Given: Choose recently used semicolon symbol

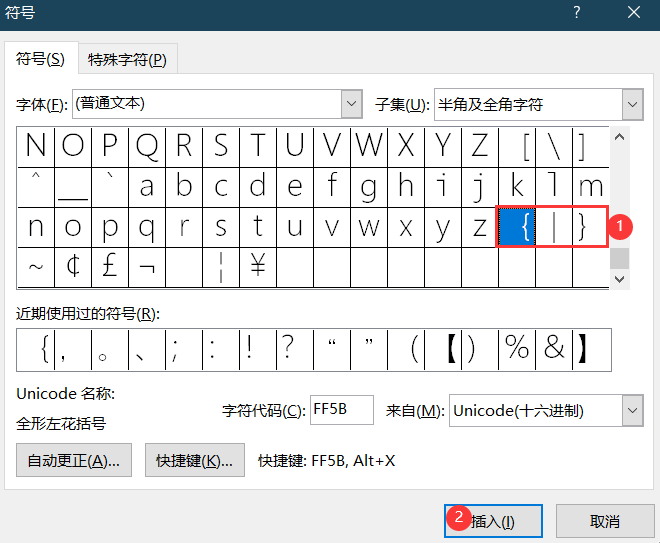Looking at the screenshot, I should [184, 350].
